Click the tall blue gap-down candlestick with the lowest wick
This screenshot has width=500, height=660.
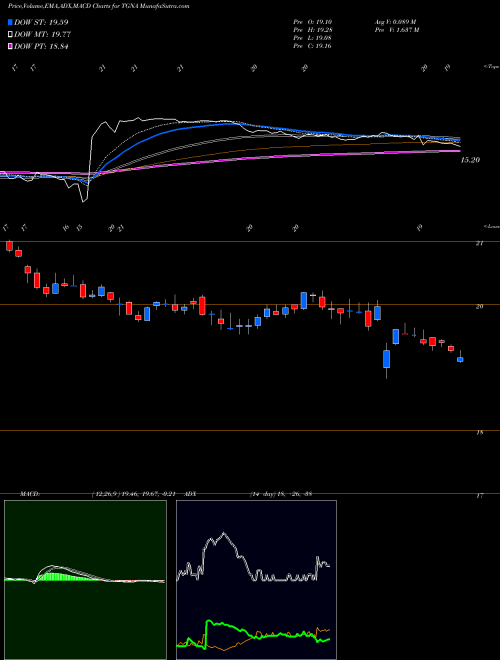(386, 359)
